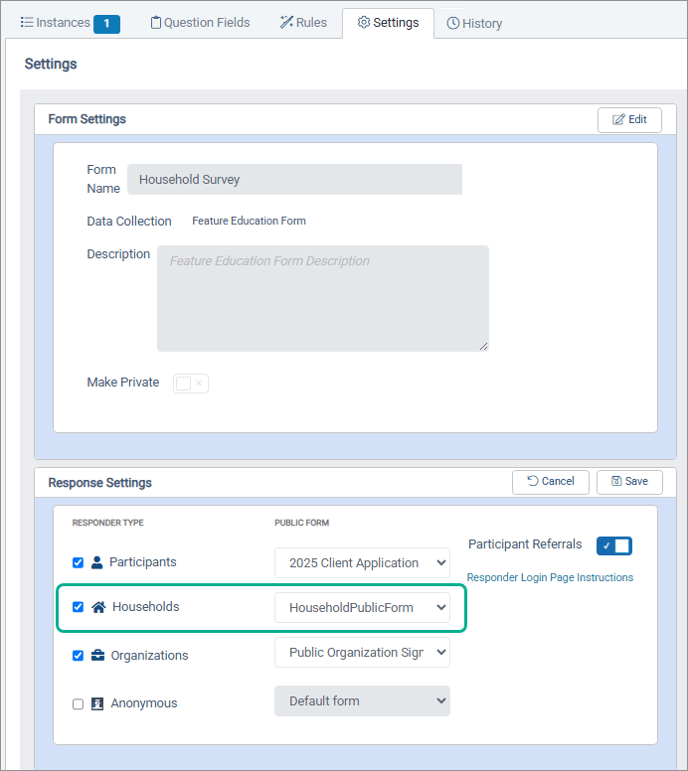Viewport: 688px width, 771px height.
Task: Open Responder Login Page Instructions link
Action: [x=549, y=577]
